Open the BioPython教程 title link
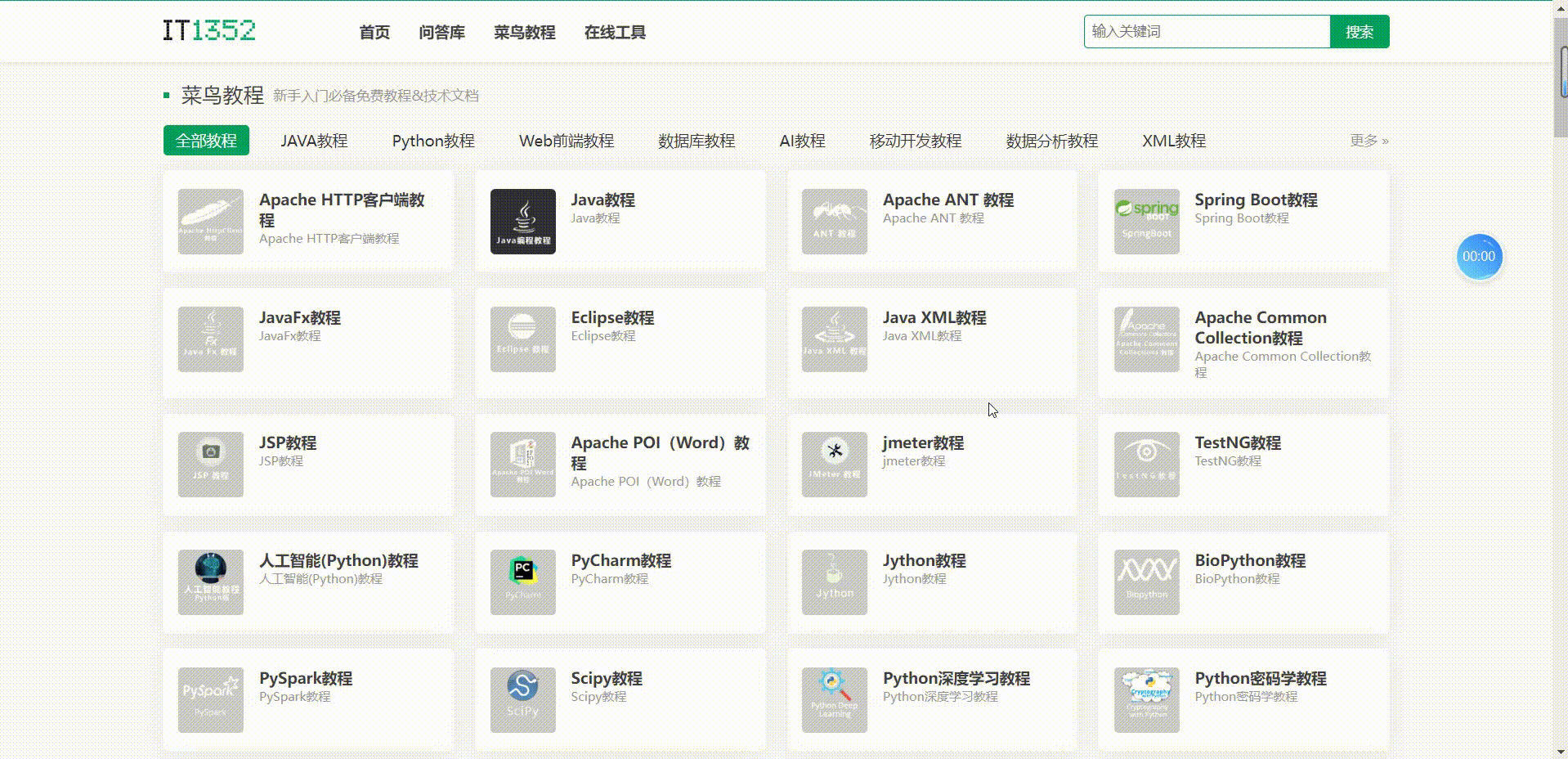This screenshot has width=1568, height=759. pyautogui.click(x=1250, y=560)
